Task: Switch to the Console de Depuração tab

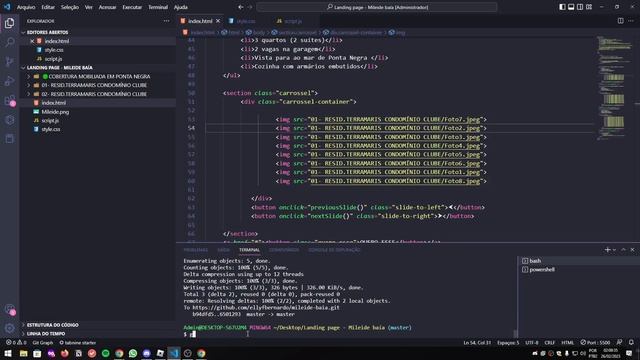Action: [x=334, y=250]
